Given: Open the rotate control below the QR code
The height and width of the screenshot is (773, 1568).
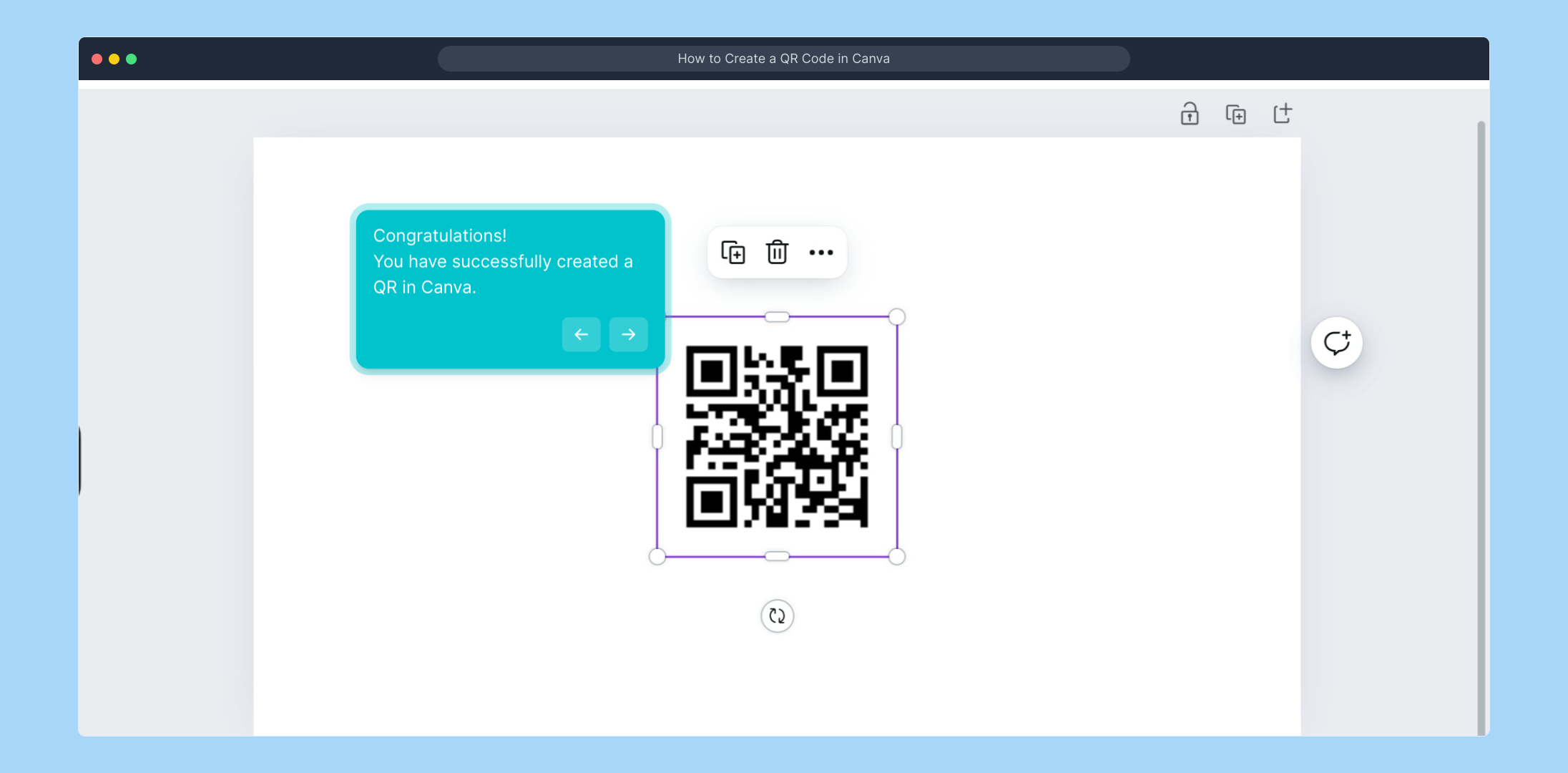Looking at the screenshot, I should point(778,616).
